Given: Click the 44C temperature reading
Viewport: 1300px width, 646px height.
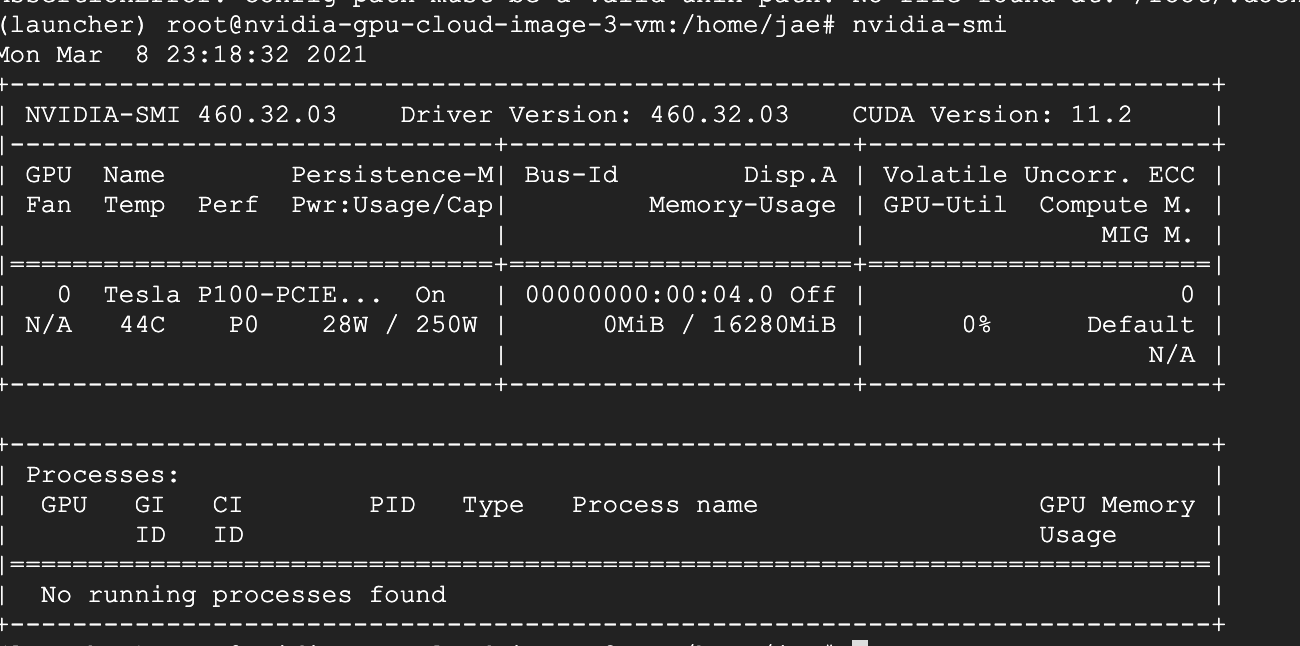Looking at the screenshot, I should (x=142, y=325).
